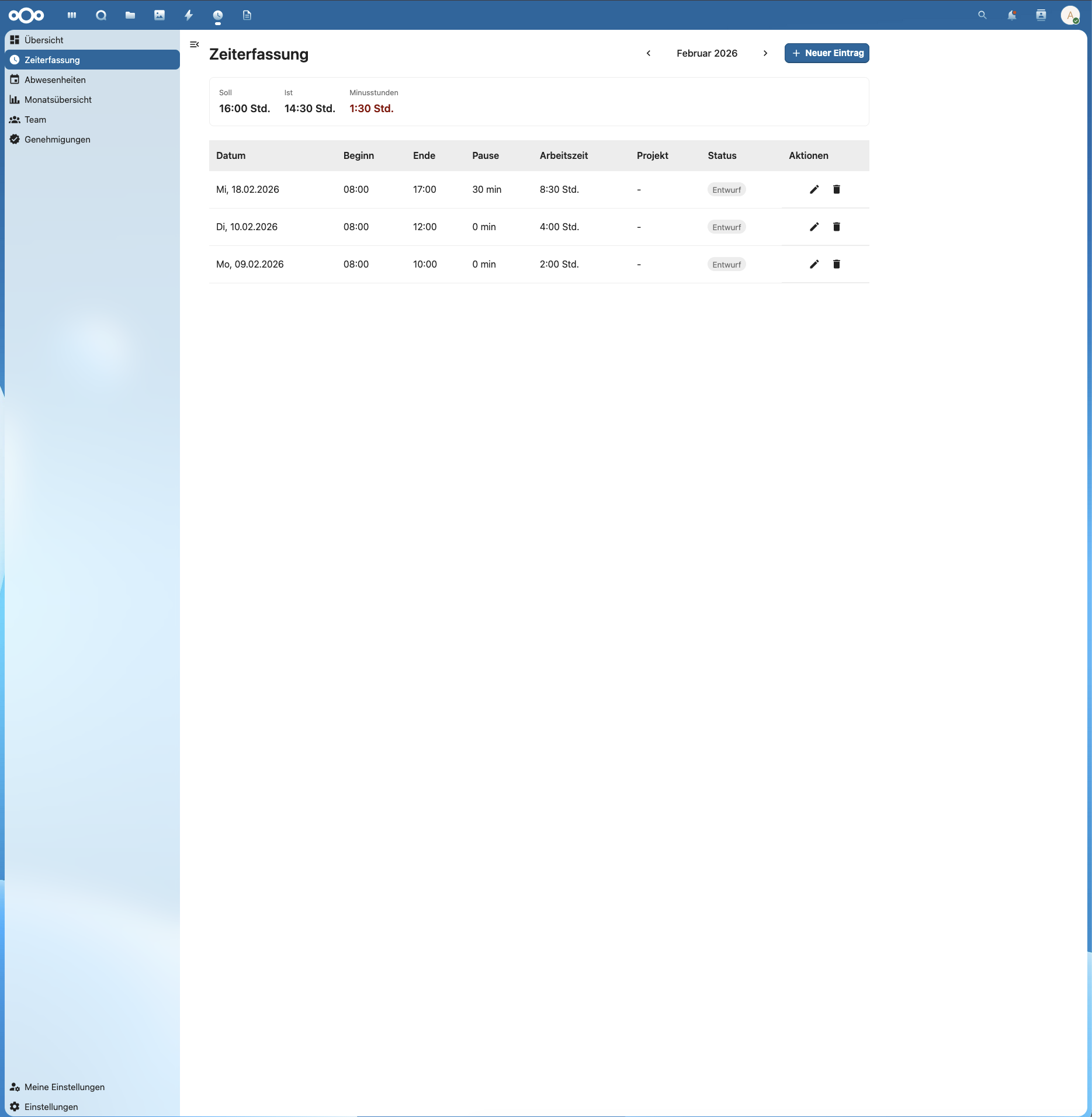Screen dimensions: 1092x1117
Task: Open the Files app from the top bar
Action: [x=130, y=15]
